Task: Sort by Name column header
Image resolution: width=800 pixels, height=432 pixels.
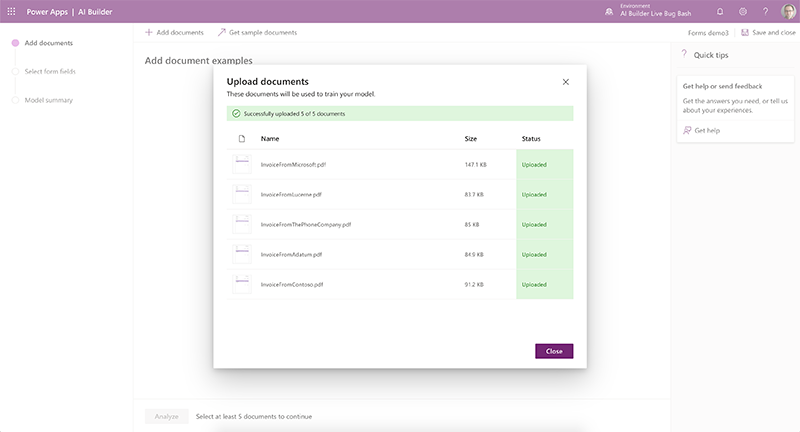Action: tap(270, 139)
